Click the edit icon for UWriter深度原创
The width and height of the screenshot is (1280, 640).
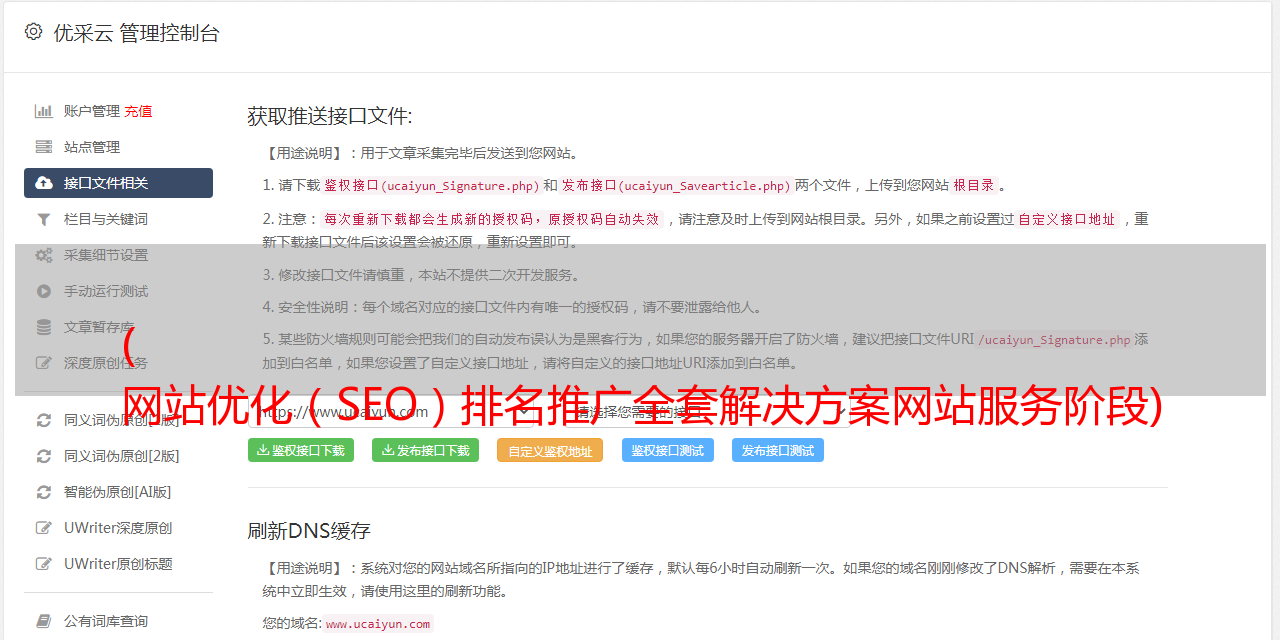pos(44,528)
